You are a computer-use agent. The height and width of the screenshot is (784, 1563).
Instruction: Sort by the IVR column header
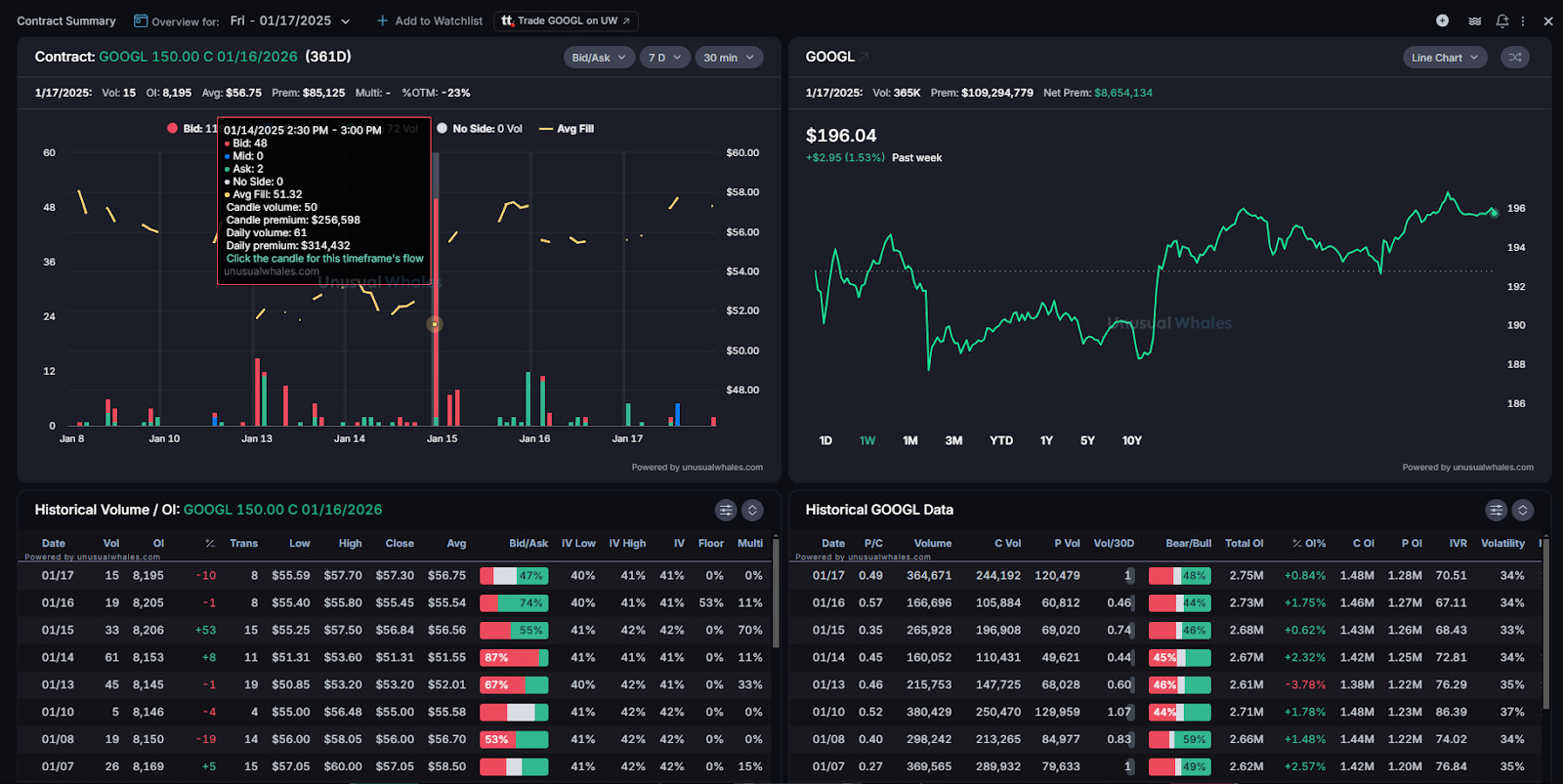[x=1458, y=544]
